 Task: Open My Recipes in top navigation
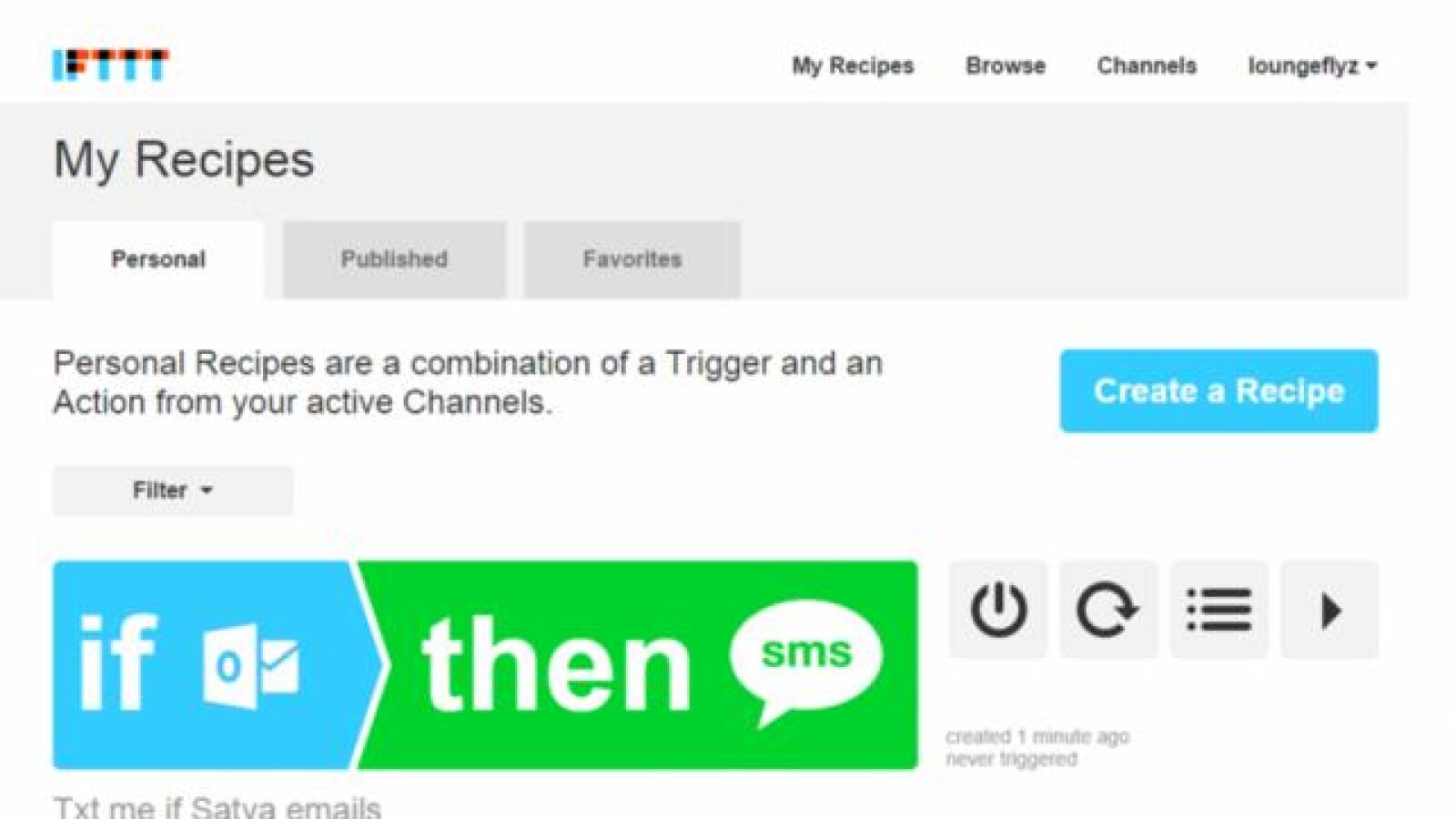(x=853, y=66)
